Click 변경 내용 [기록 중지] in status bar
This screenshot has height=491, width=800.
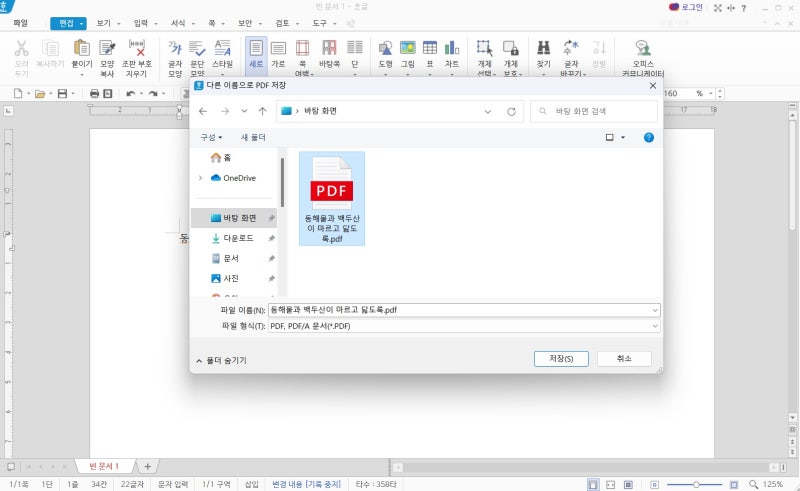tap(306, 484)
